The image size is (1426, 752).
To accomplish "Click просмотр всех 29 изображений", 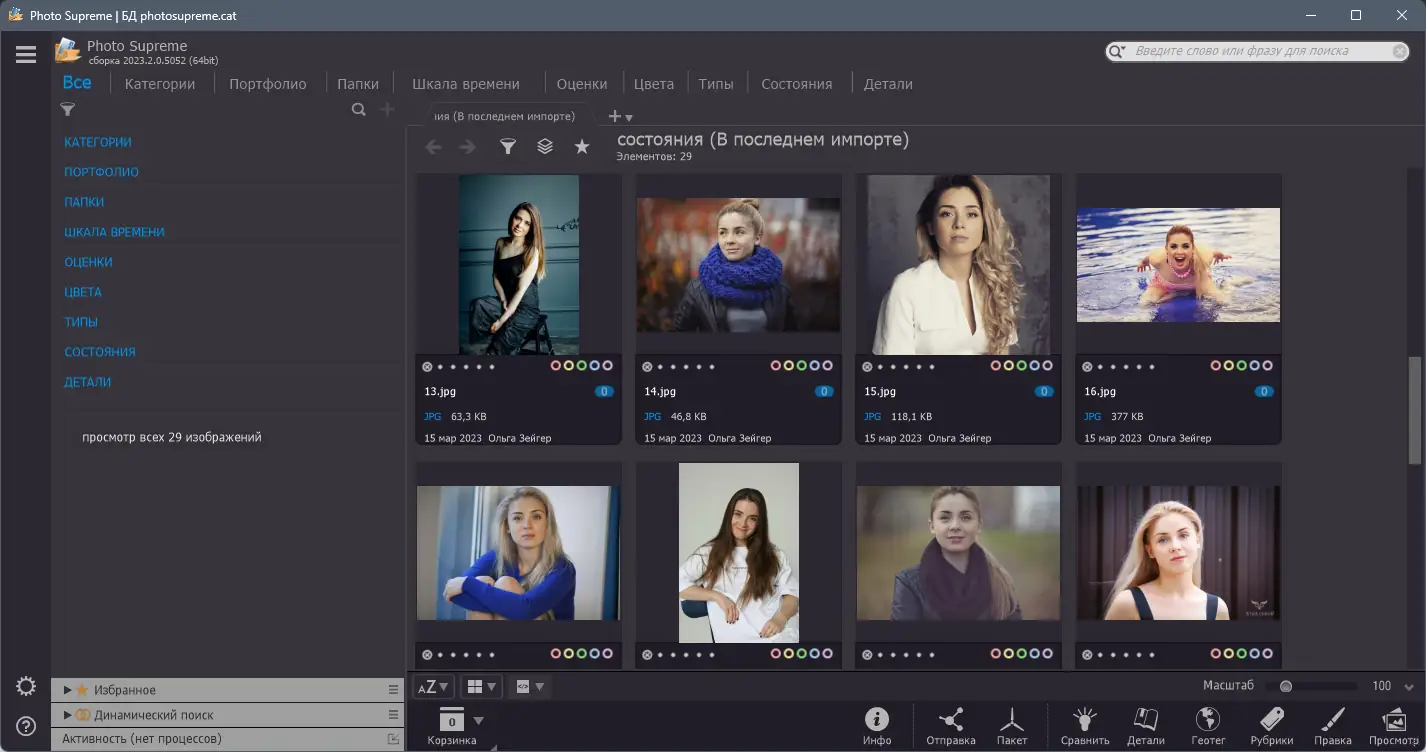I will tap(172, 437).
